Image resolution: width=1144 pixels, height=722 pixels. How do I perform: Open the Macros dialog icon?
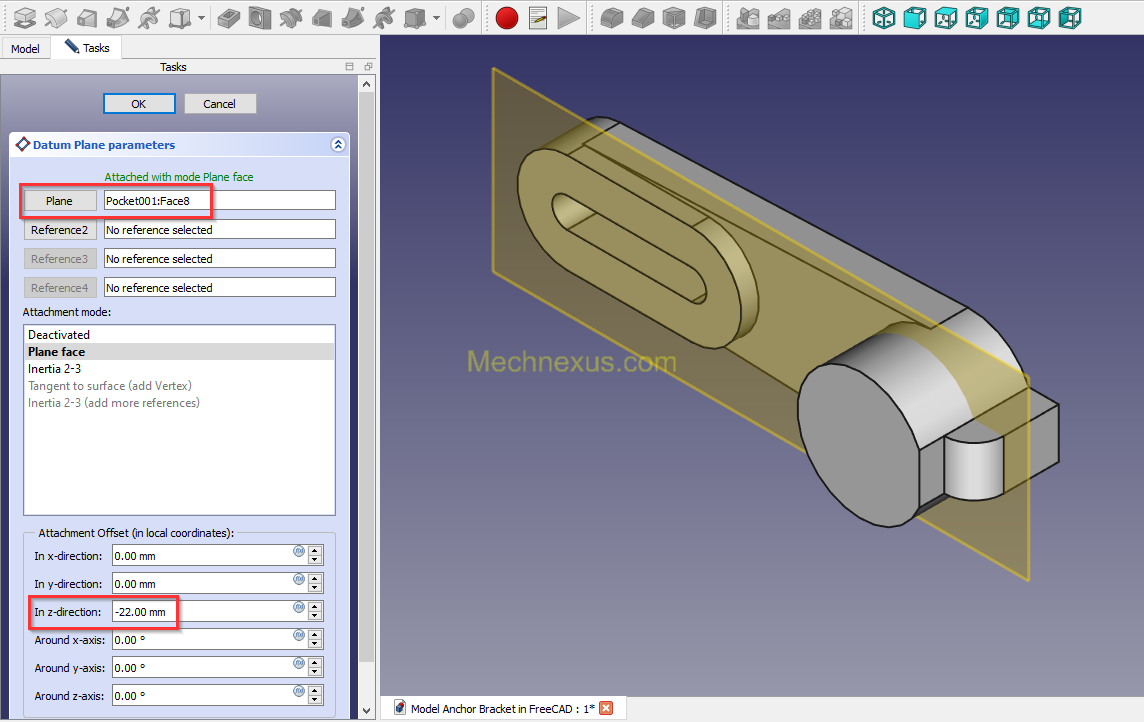(538, 18)
